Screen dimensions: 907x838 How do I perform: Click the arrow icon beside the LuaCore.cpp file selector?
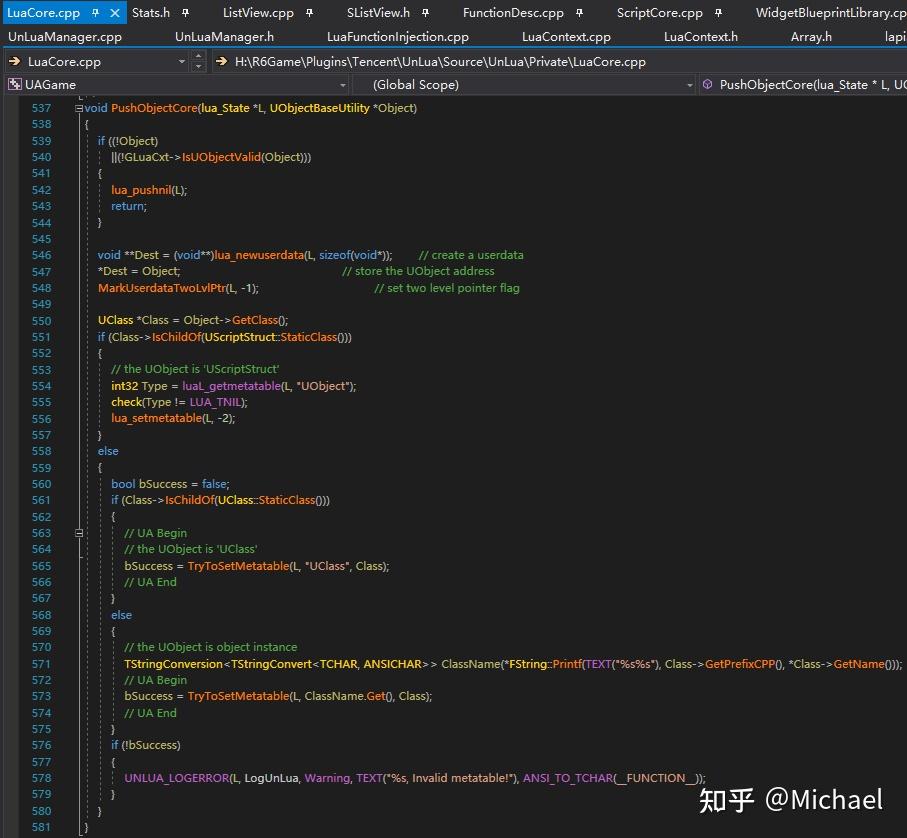14,61
